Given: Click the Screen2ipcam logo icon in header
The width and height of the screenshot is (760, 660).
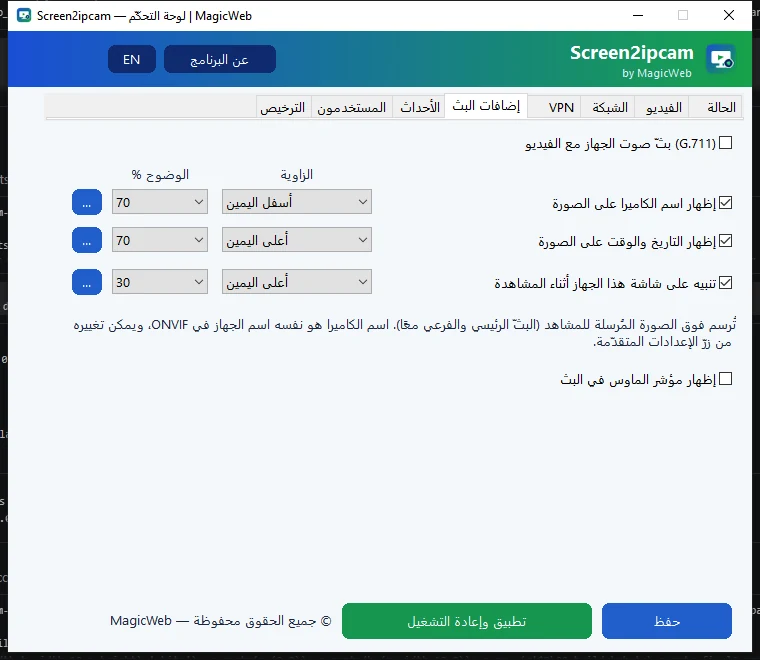Looking at the screenshot, I should [721, 59].
